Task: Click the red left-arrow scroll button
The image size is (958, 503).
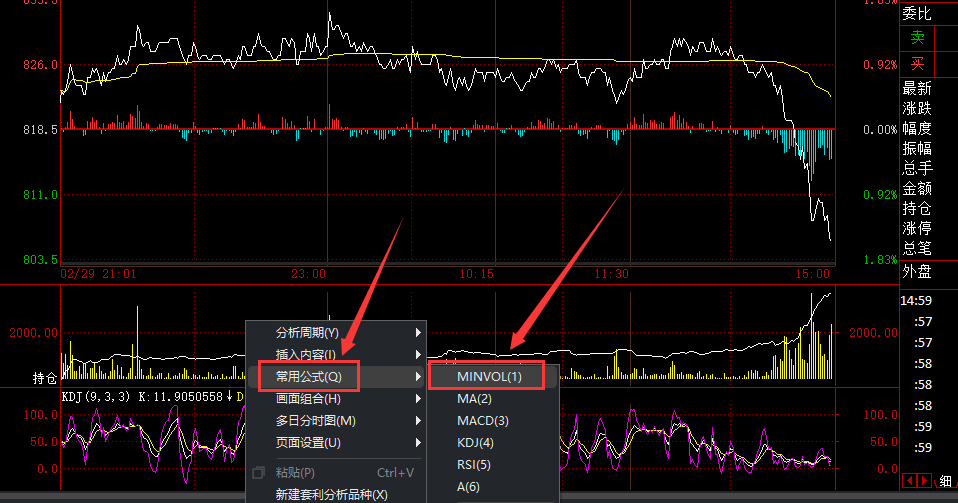Action: coord(909,481)
